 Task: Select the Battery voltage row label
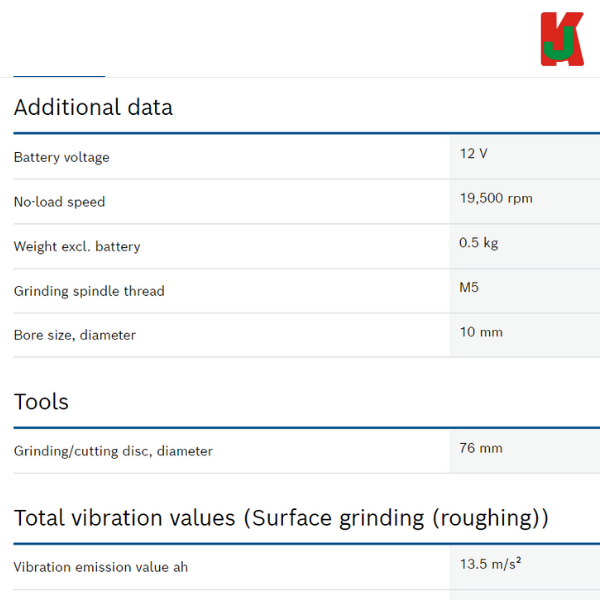(62, 157)
